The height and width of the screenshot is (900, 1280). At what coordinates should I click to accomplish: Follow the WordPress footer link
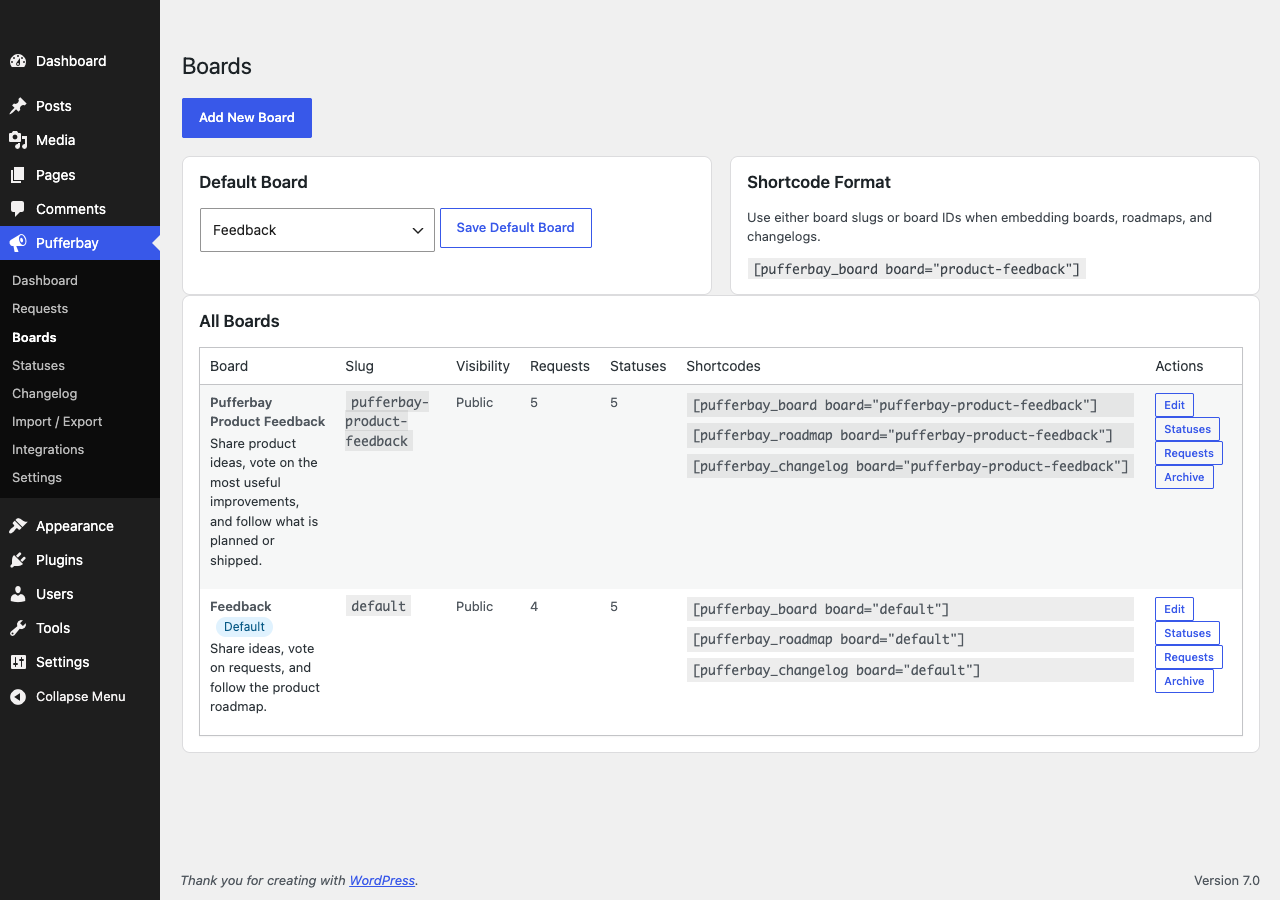(382, 881)
